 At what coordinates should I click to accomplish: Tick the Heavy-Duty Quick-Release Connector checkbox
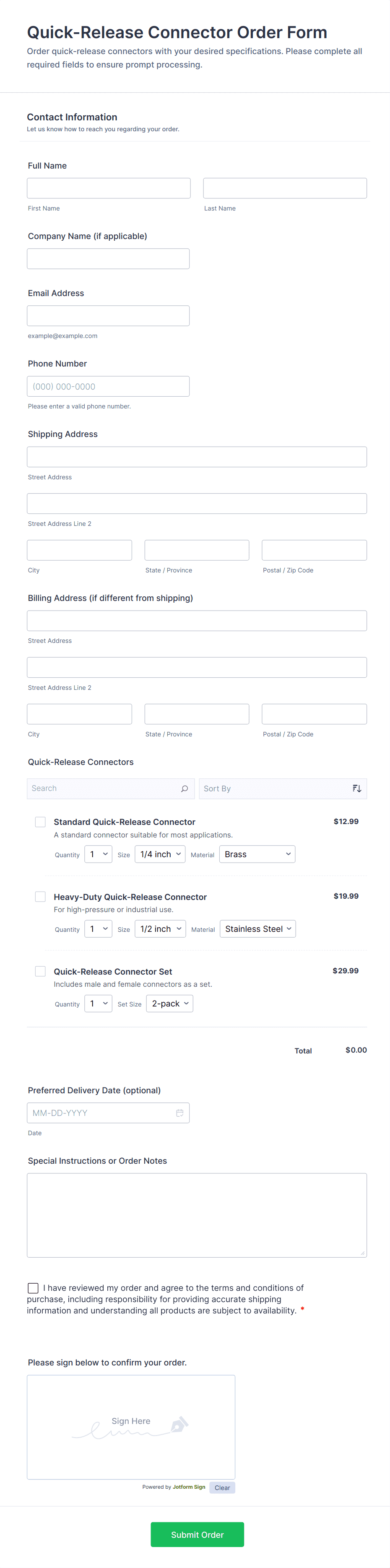(40, 897)
